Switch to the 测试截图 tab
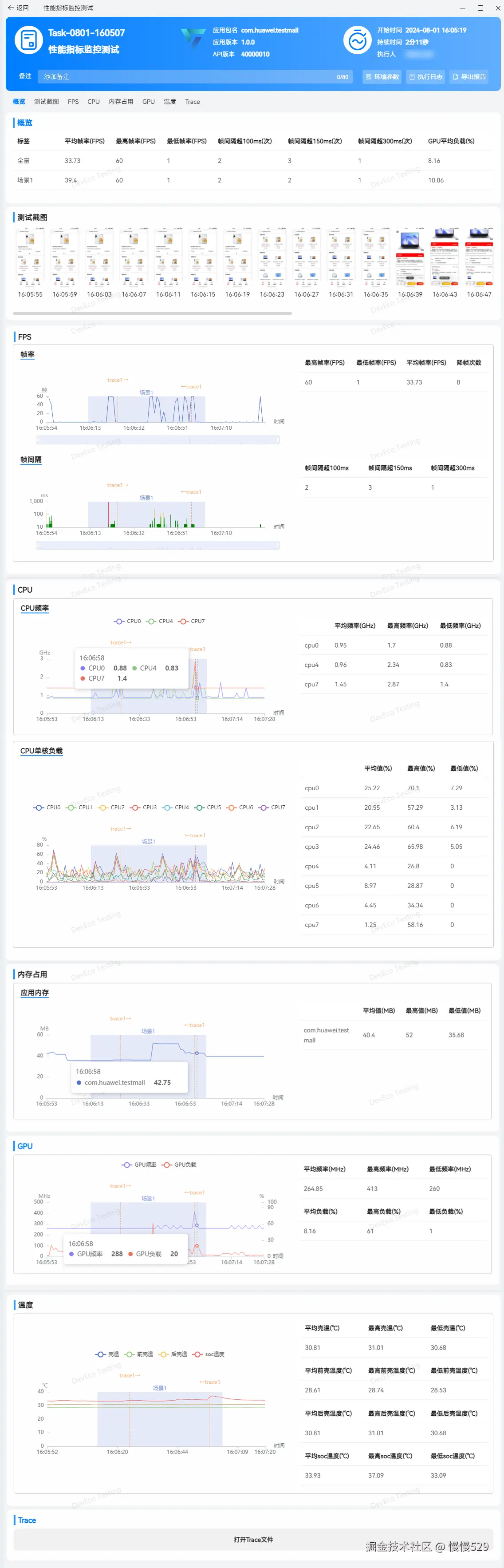The width and height of the screenshot is (504, 1568). (46, 102)
